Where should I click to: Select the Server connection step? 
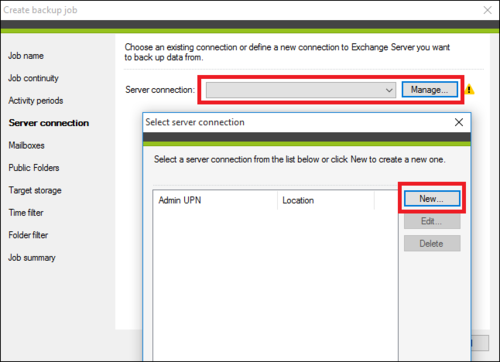49,123
